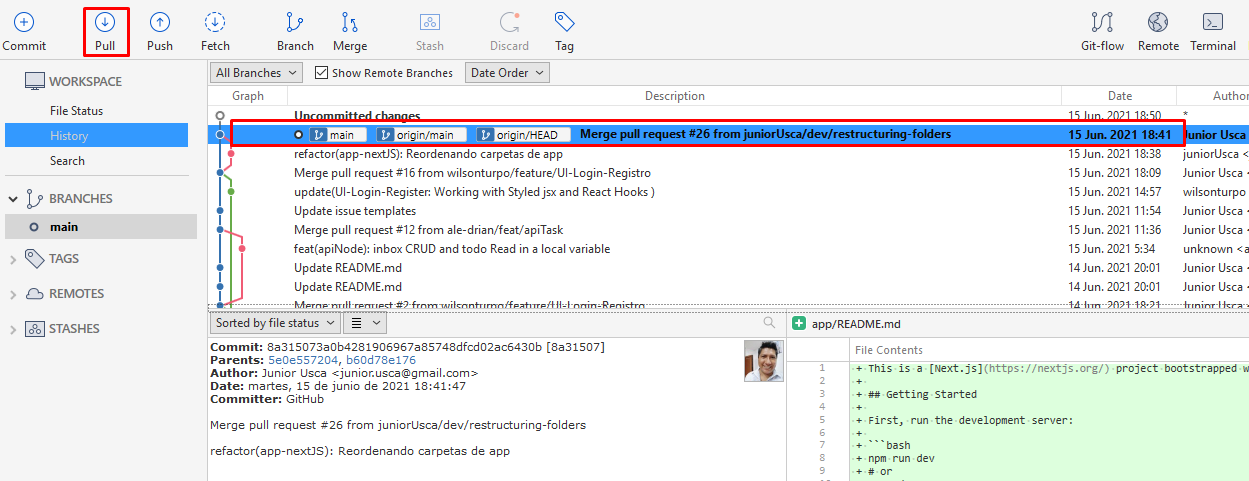Click the green plus icon beside app/README.md
This screenshot has width=1249, height=481.
coord(799,324)
